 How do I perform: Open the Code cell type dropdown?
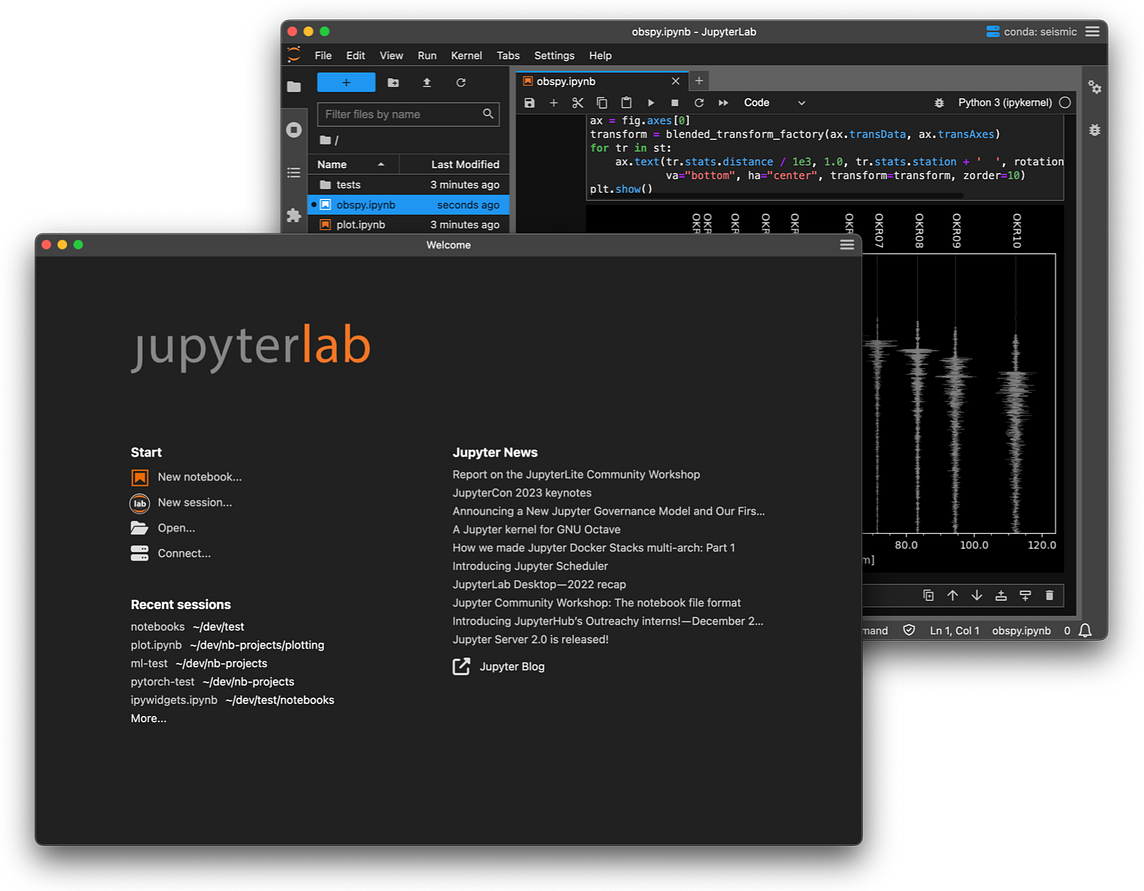point(775,102)
